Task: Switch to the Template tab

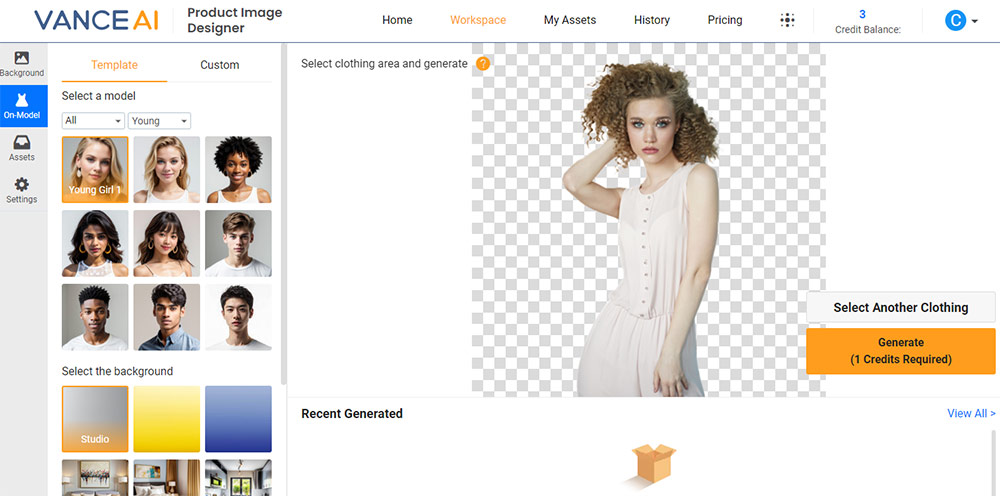Action: 114,65
